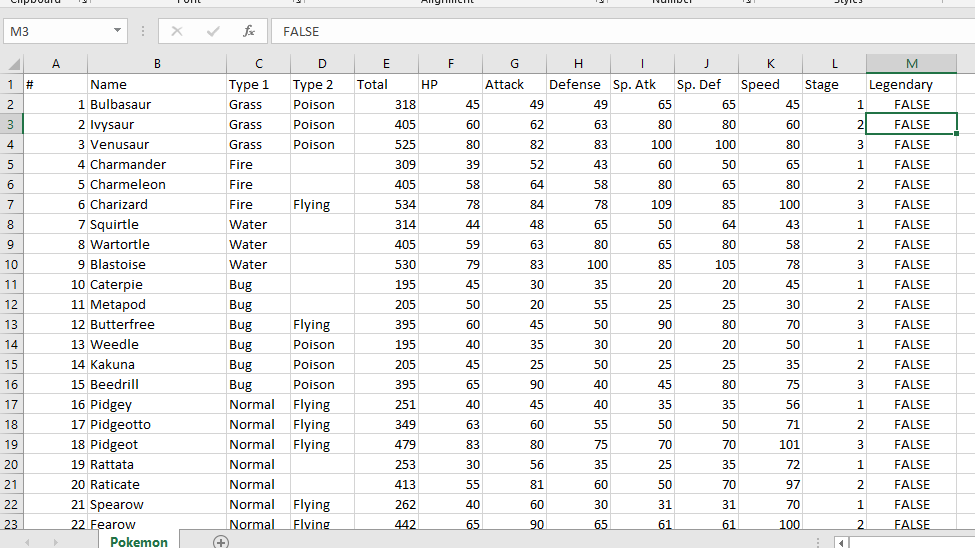Click the Attack header cell

(x=514, y=84)
